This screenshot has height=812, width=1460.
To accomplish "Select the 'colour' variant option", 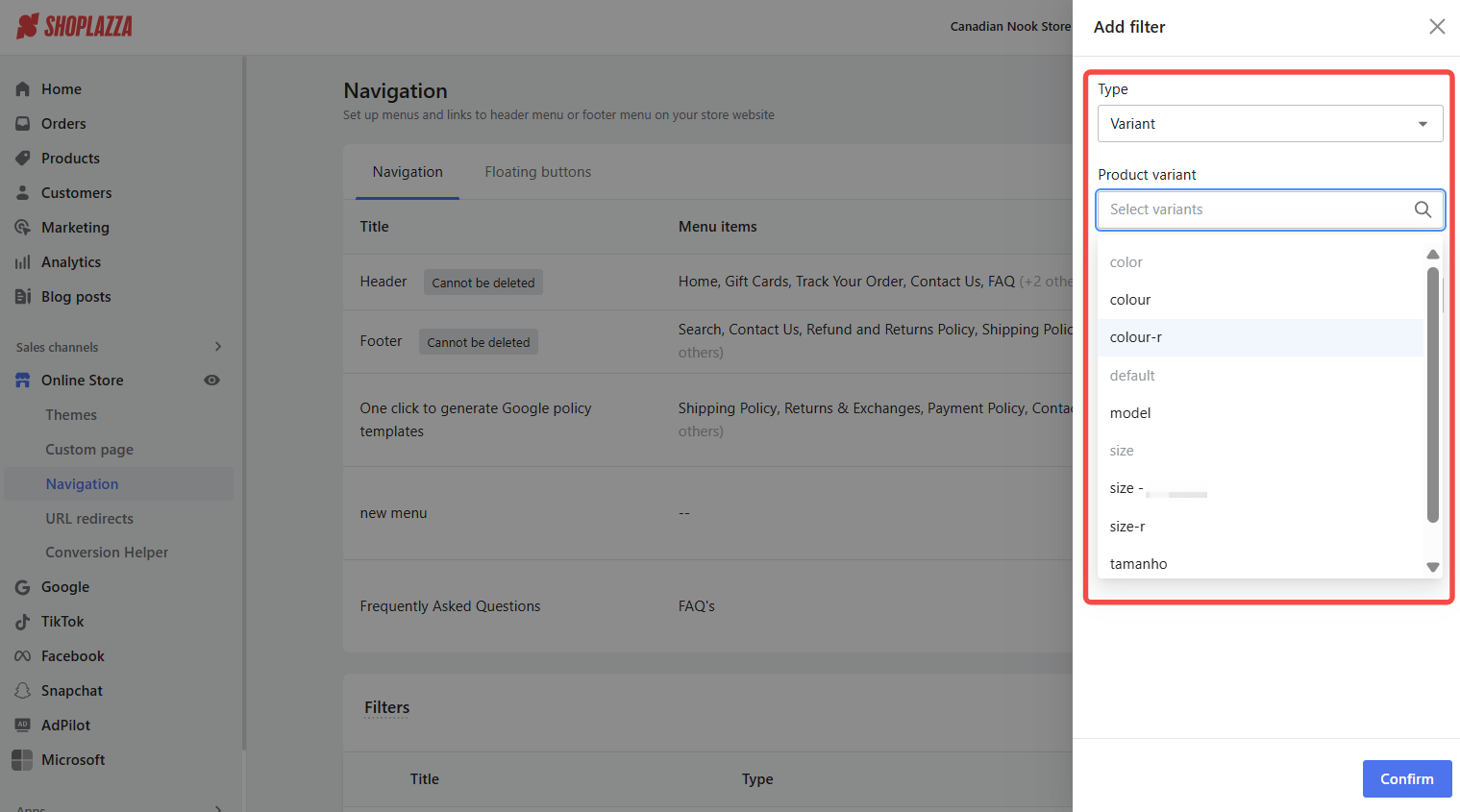I will [x=1260, y=299].
